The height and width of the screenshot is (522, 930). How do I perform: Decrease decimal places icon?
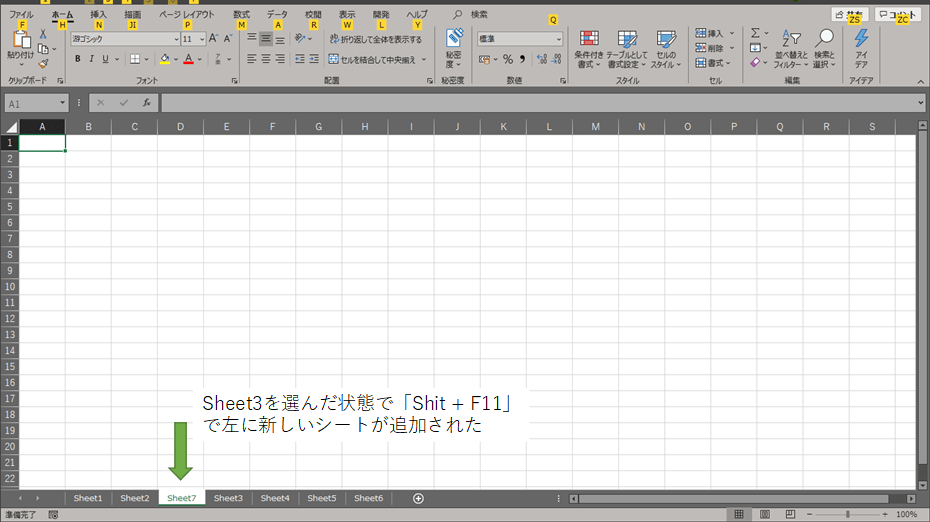pos(556,59)
